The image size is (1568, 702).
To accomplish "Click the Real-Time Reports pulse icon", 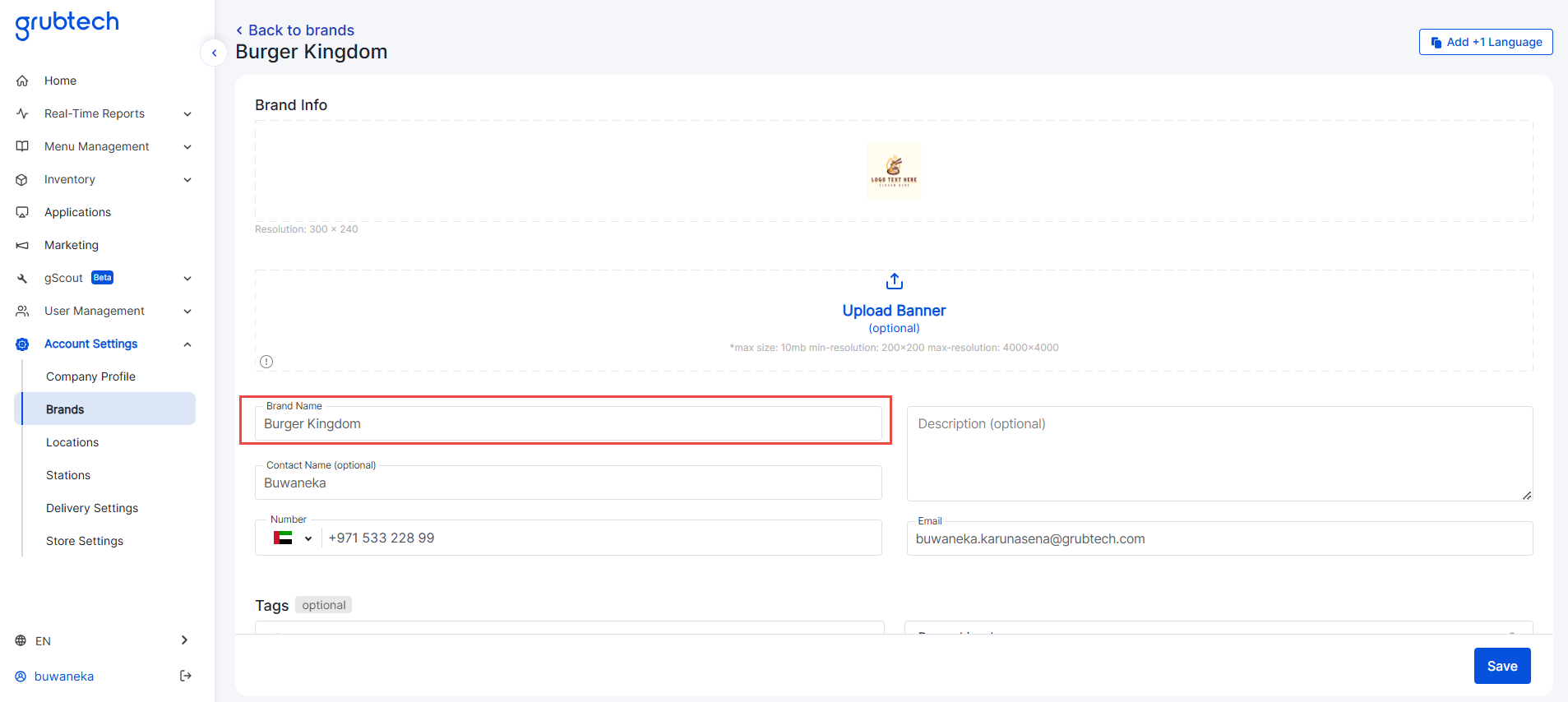I will 22,113.
